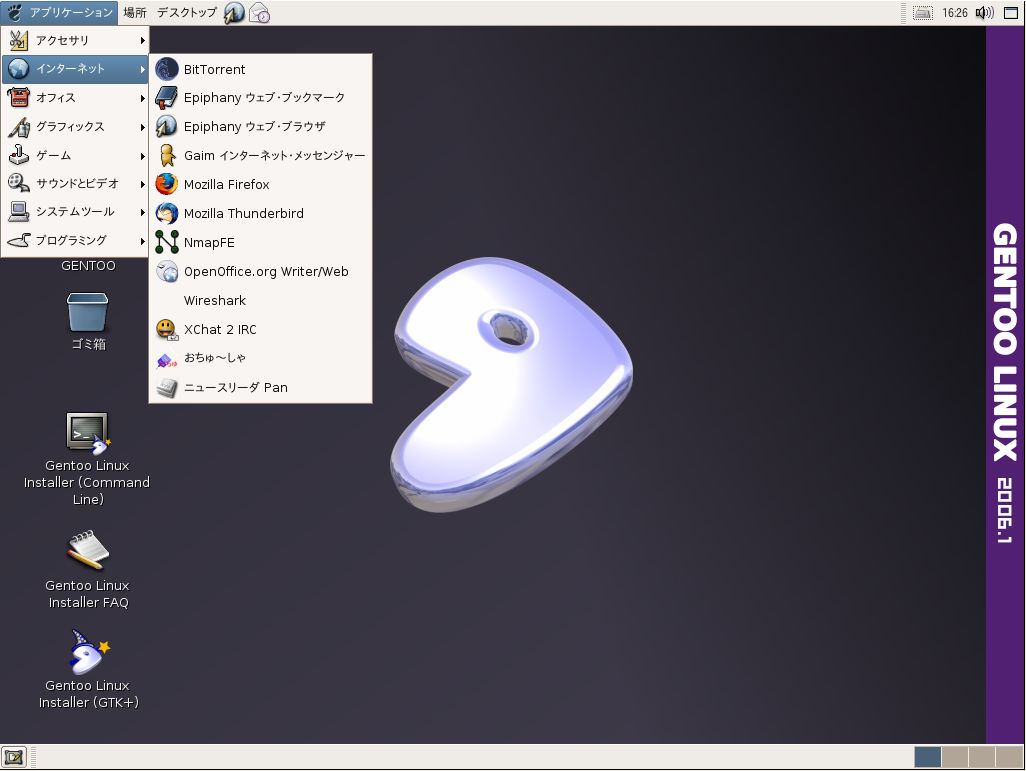
Task: Click the XChat 2 IRC smiley icon
Action: (x=167, y=329)
